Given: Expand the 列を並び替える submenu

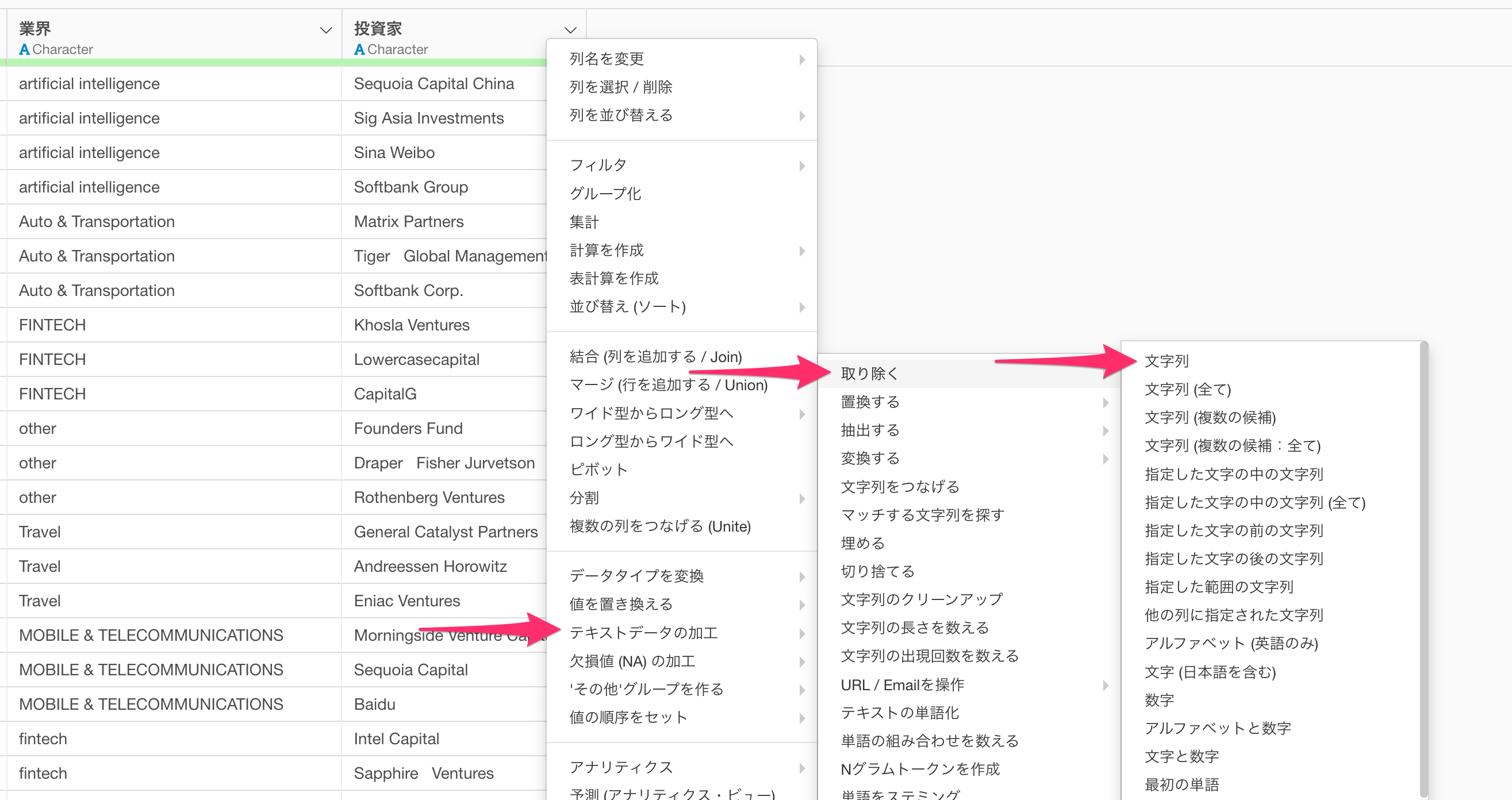Looking at the screenshot, I should pyautogui.click(x=681, y=115).
